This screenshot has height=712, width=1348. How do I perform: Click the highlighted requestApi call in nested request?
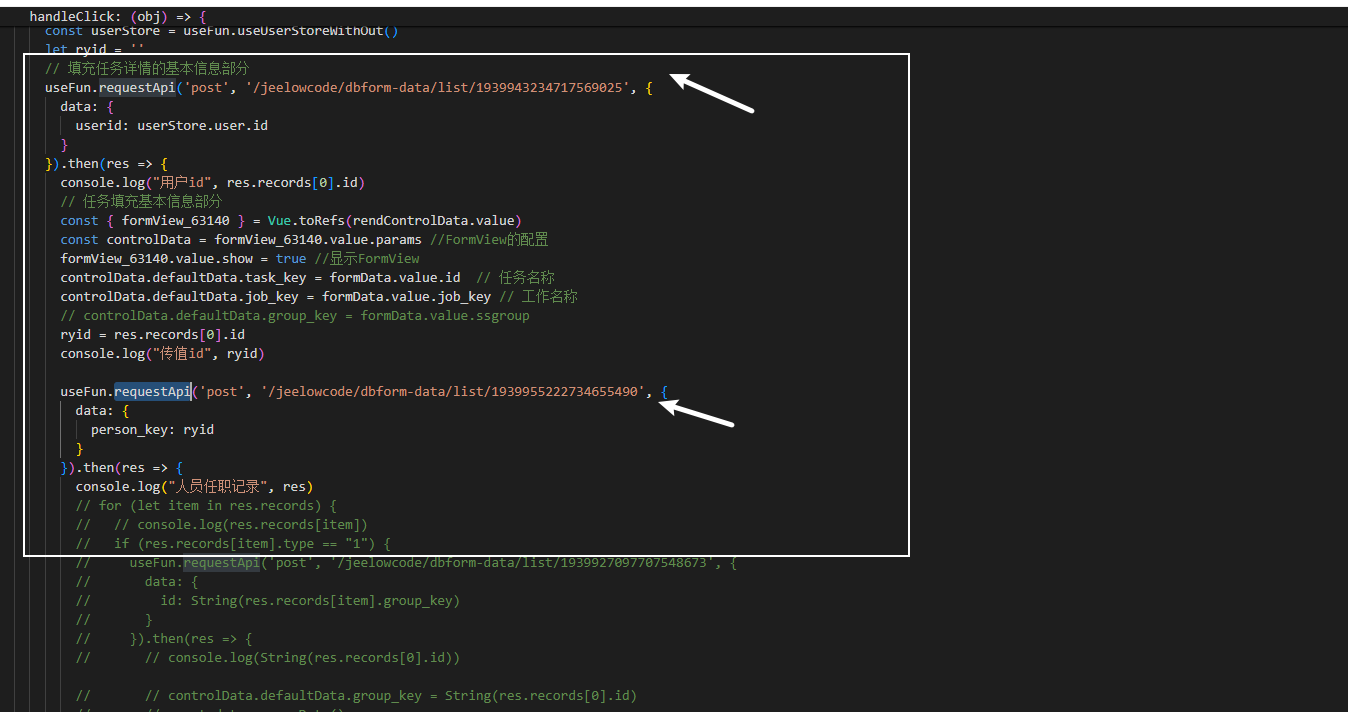(x=152, y=392)
